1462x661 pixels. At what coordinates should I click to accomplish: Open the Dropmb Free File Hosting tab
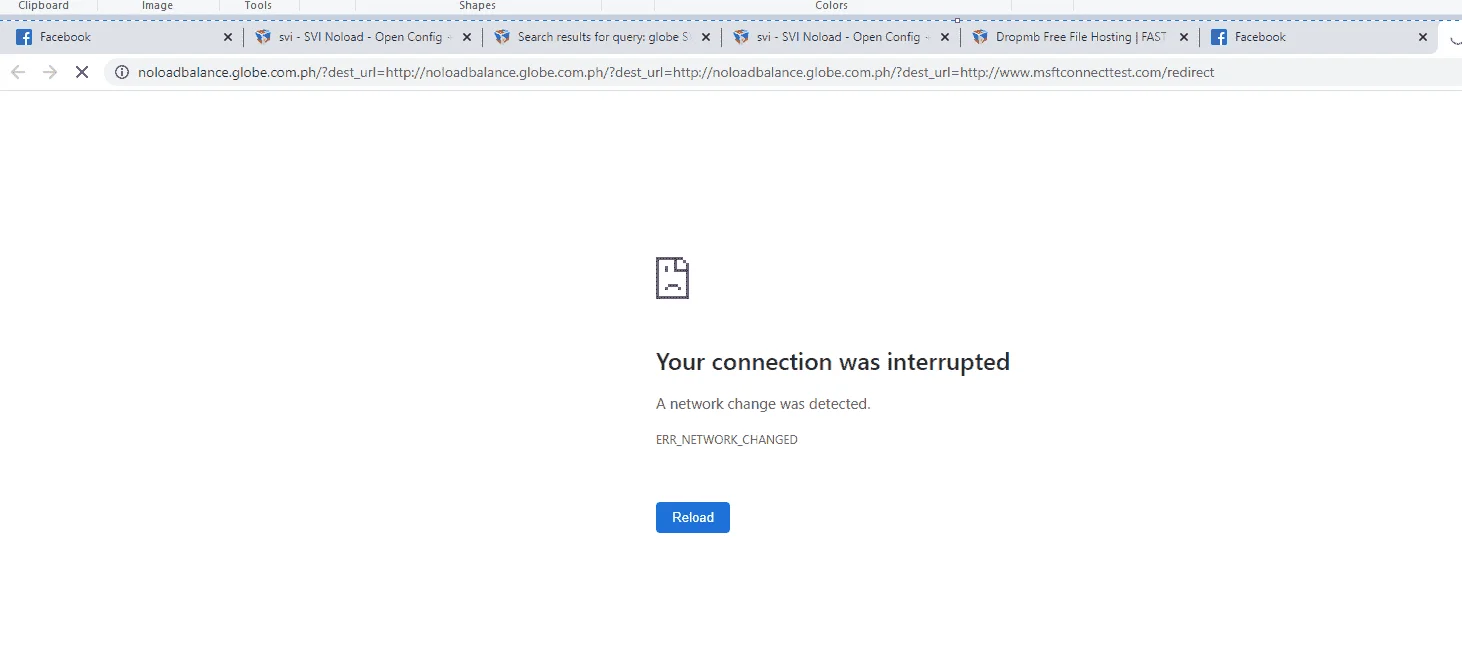click(1079, 37)
